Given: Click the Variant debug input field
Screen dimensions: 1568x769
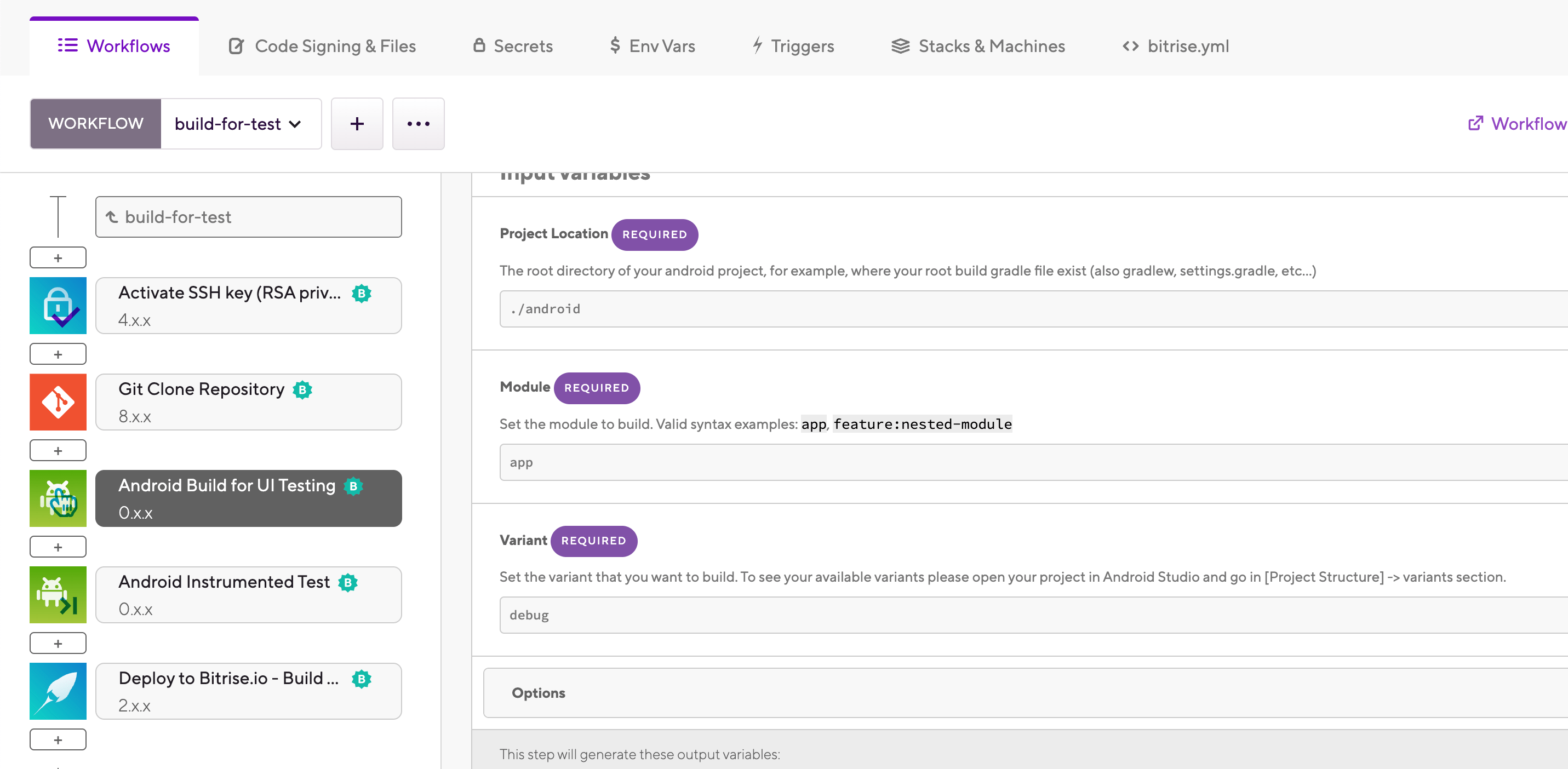Looking at the screenshot, I should [x=852, y=615].
